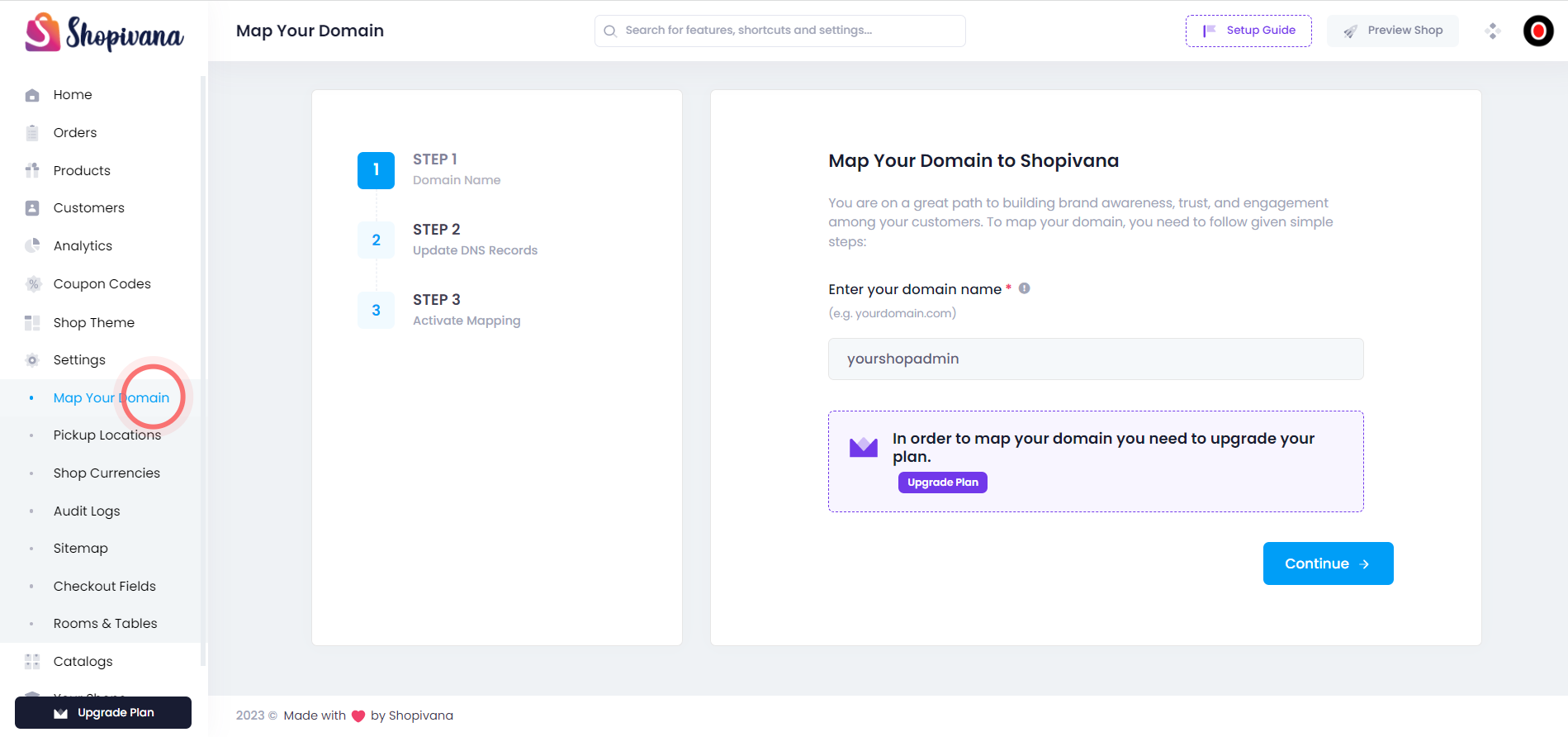This screenshot has height=737, width=1568.
Task: Select the Step 2 number badge
Action: [376, 240]
